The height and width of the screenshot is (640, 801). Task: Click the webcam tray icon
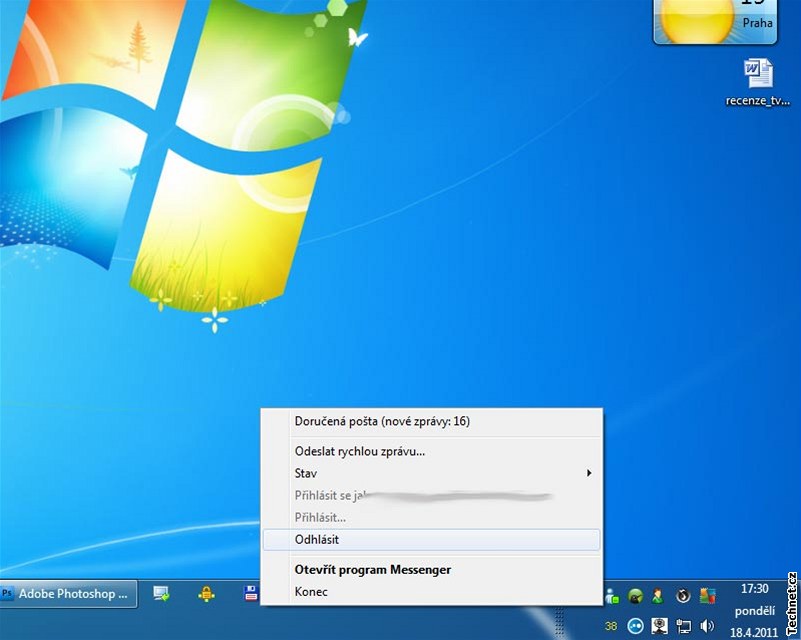(x=659, y=625)
